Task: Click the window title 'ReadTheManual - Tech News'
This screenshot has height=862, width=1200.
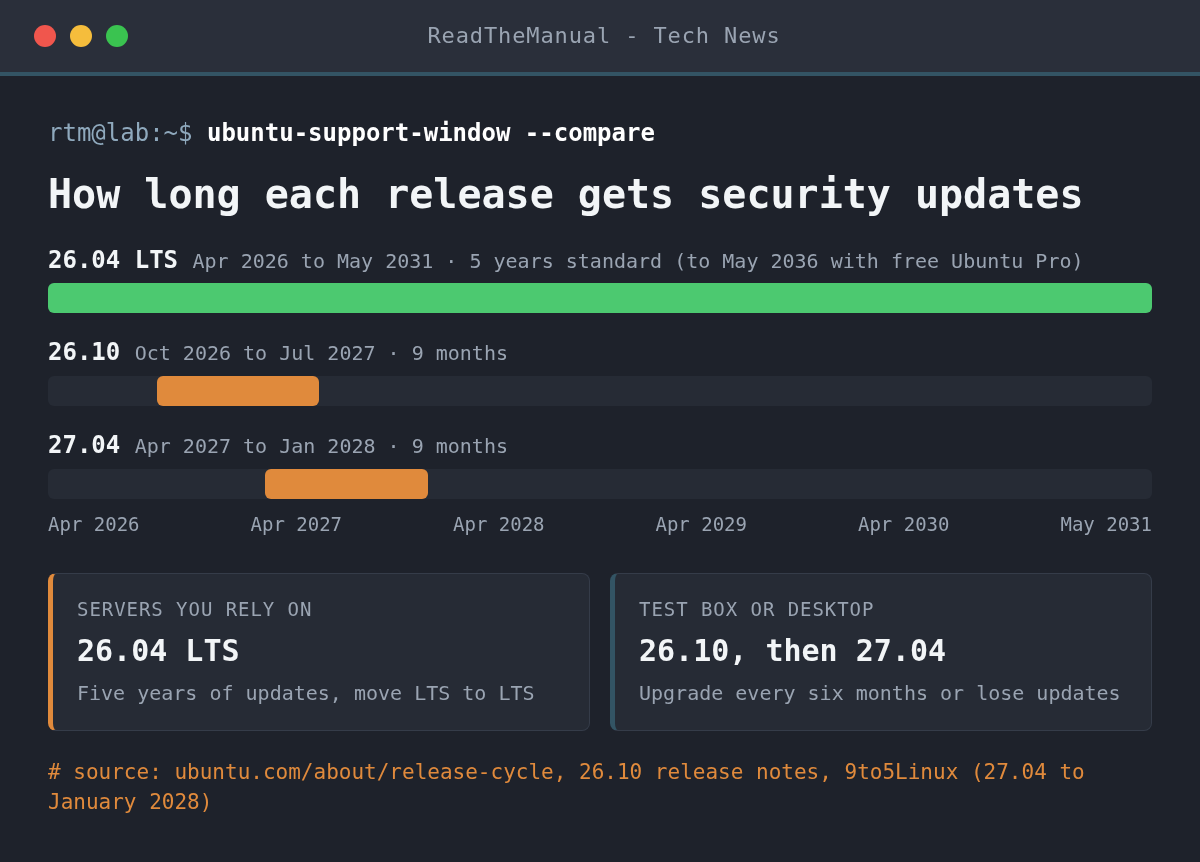Action: (603, 36)
